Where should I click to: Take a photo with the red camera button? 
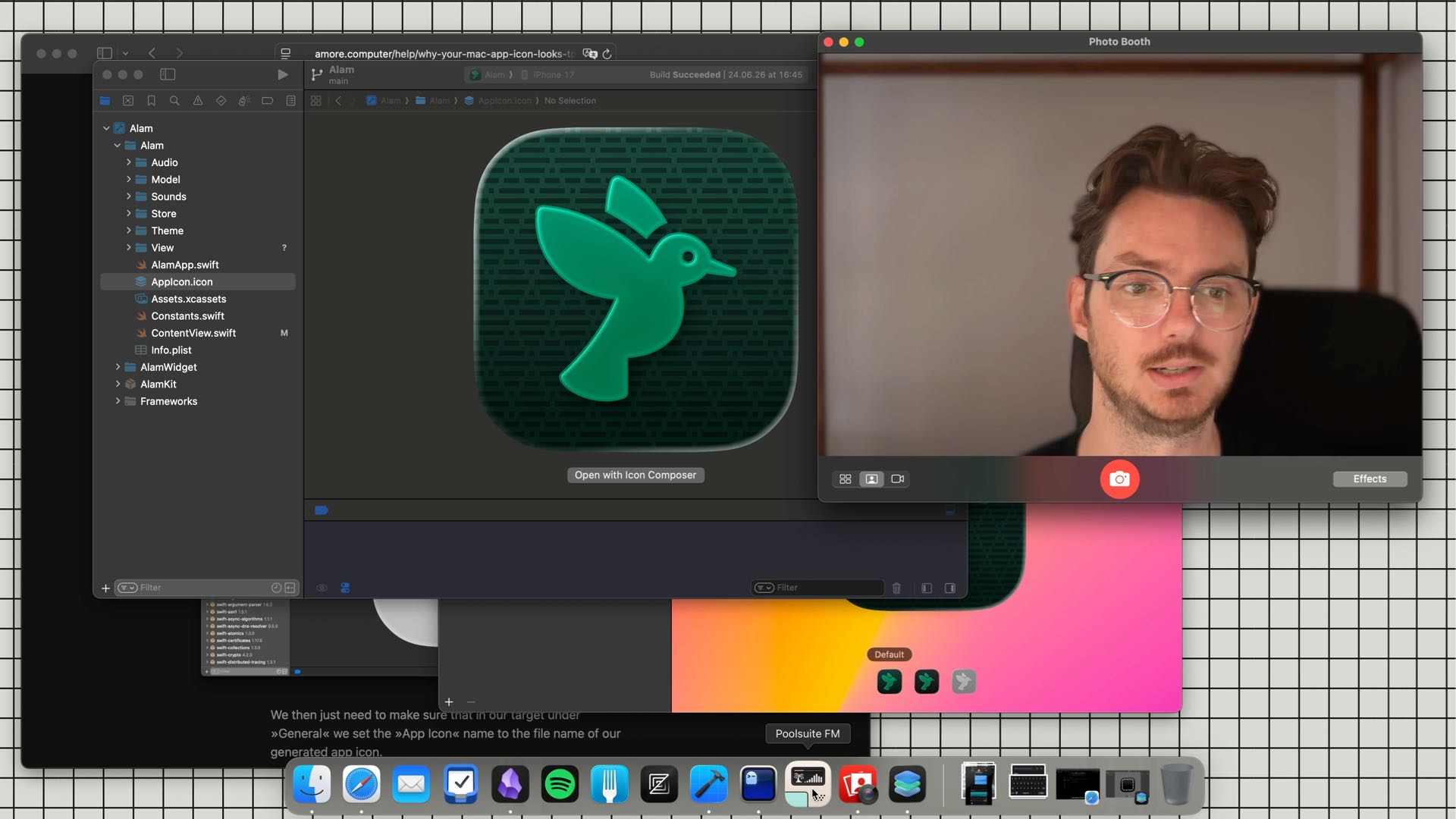(x=1119, y=479)
